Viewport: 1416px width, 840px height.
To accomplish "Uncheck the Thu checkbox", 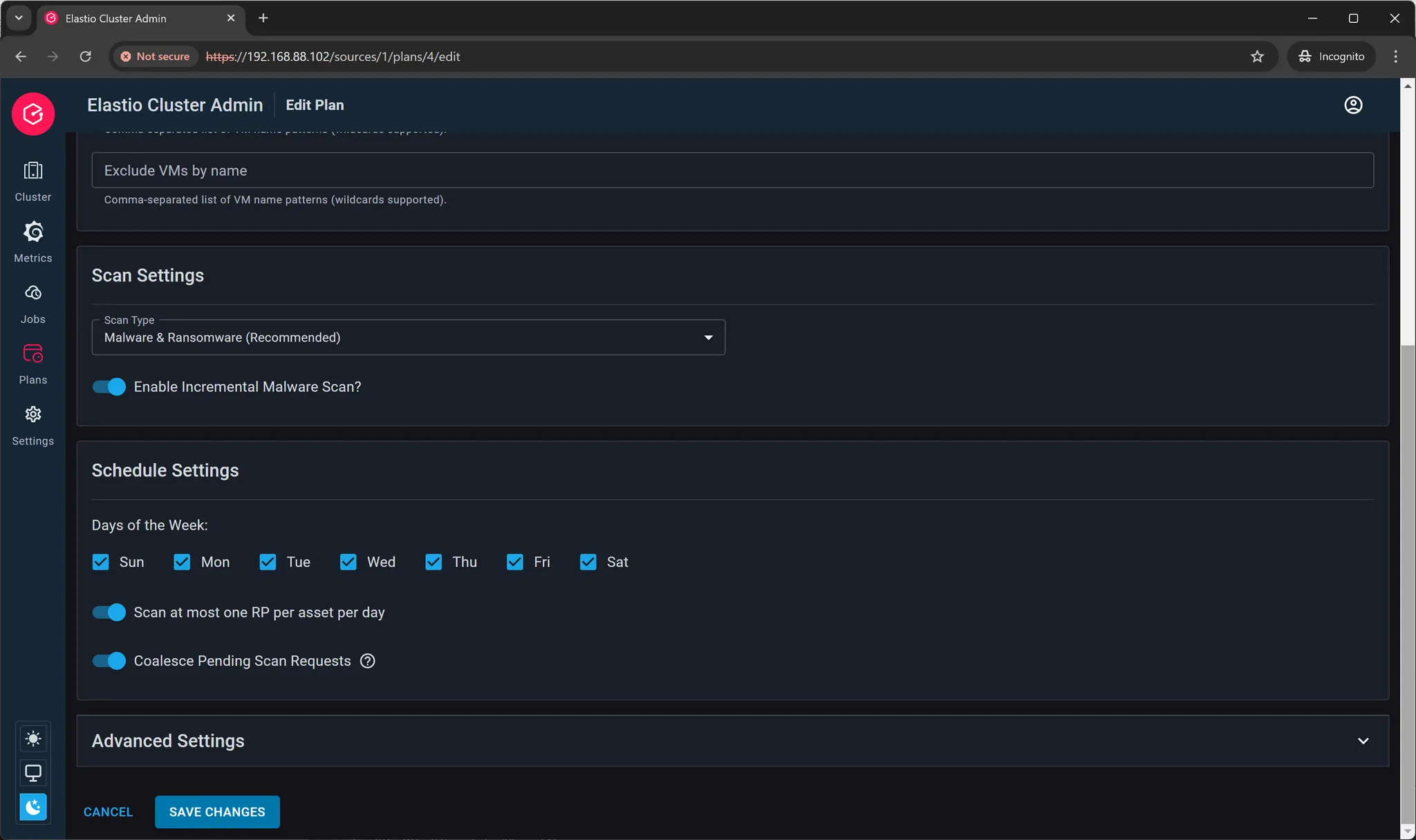I will [x=434, y=562].
